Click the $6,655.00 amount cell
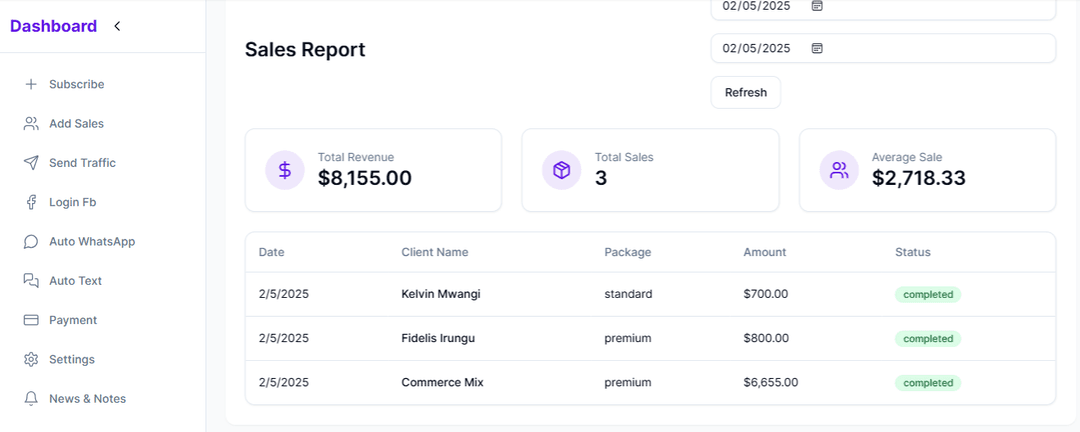The height and width of the screenshot is (432, 1080). (x=771, y=382)
